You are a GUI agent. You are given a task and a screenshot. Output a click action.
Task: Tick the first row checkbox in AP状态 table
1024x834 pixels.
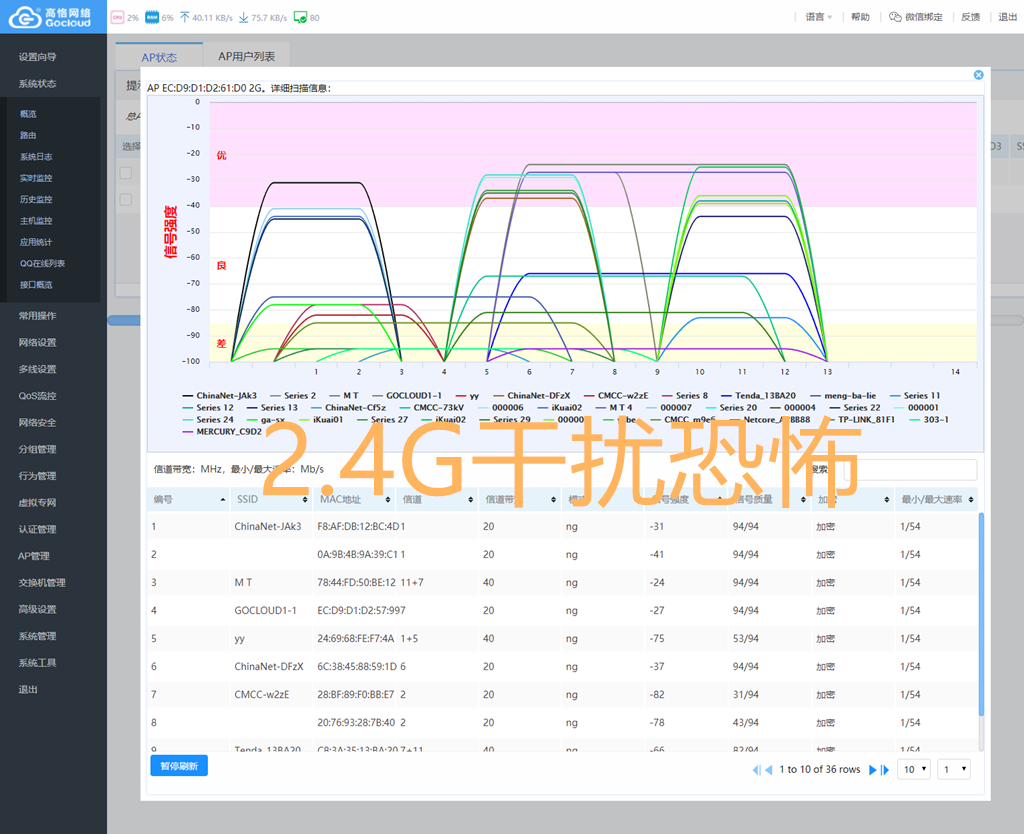pyautogui.click(x=126, y=173)
